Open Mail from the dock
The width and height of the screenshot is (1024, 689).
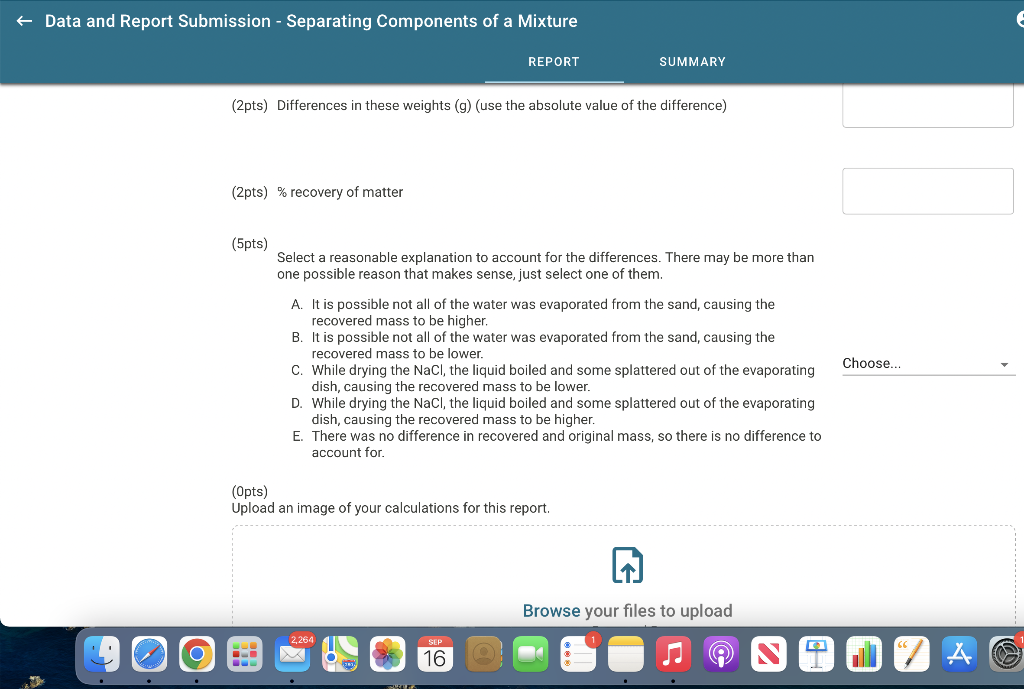pyautogui.click(x=293, y=654)
